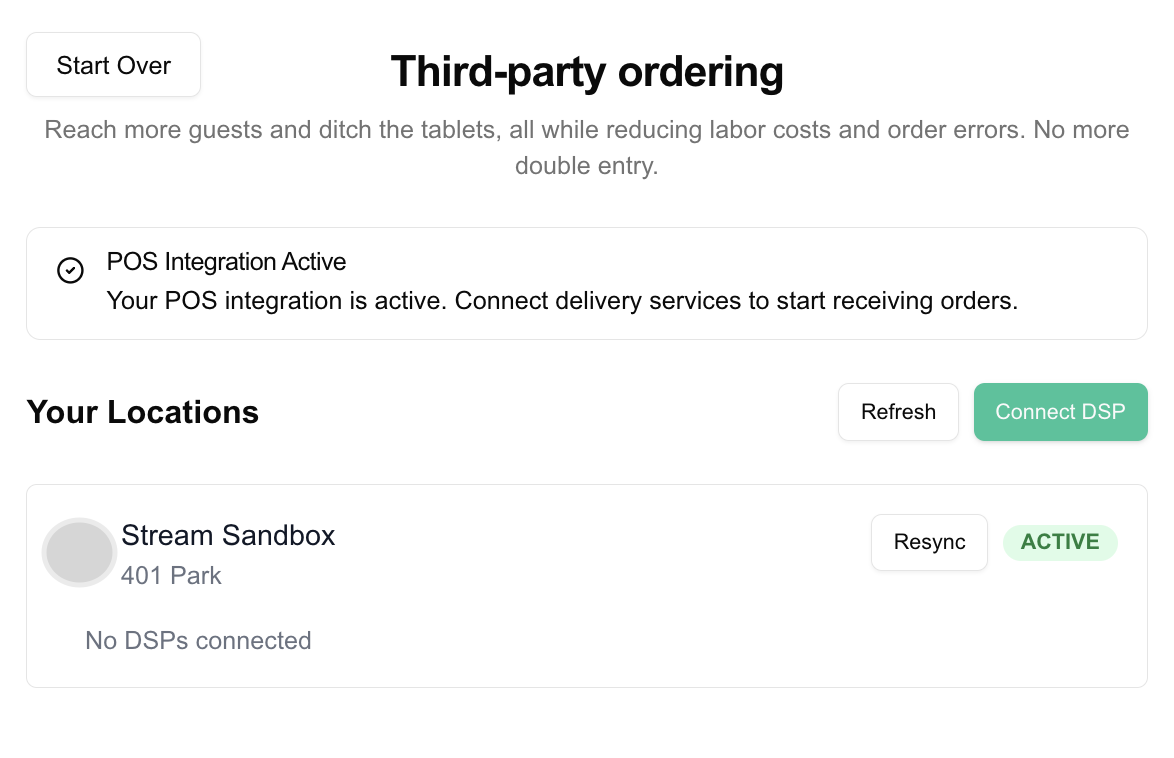The image size is (1174, 758).
Task: Click the green ACTIVE status badge
Action: click(x=1060, y=542)
